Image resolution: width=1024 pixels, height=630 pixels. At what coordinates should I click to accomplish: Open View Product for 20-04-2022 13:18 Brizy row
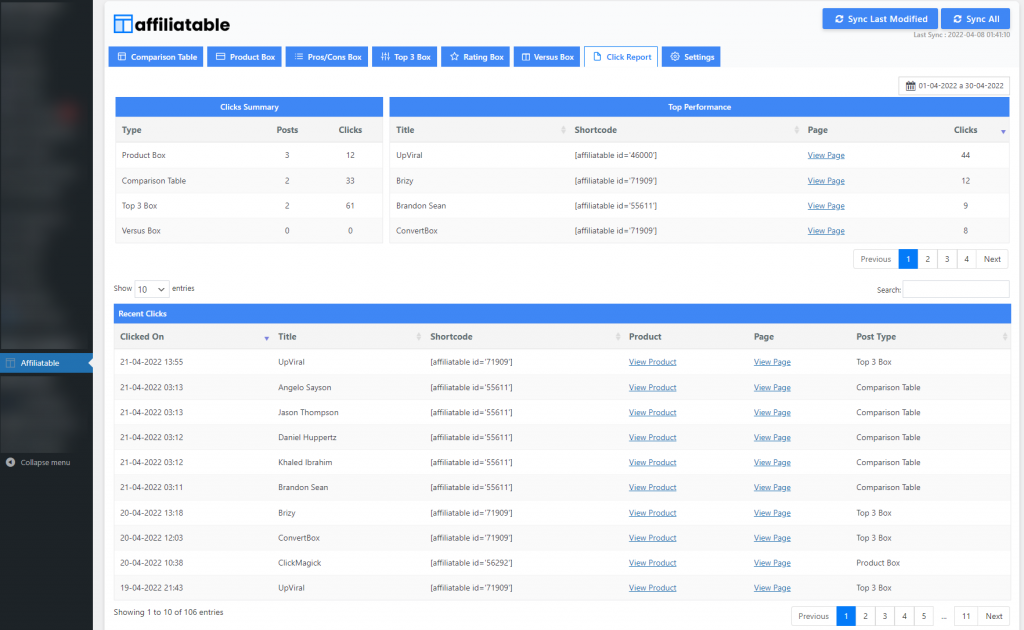pos(652,513)
